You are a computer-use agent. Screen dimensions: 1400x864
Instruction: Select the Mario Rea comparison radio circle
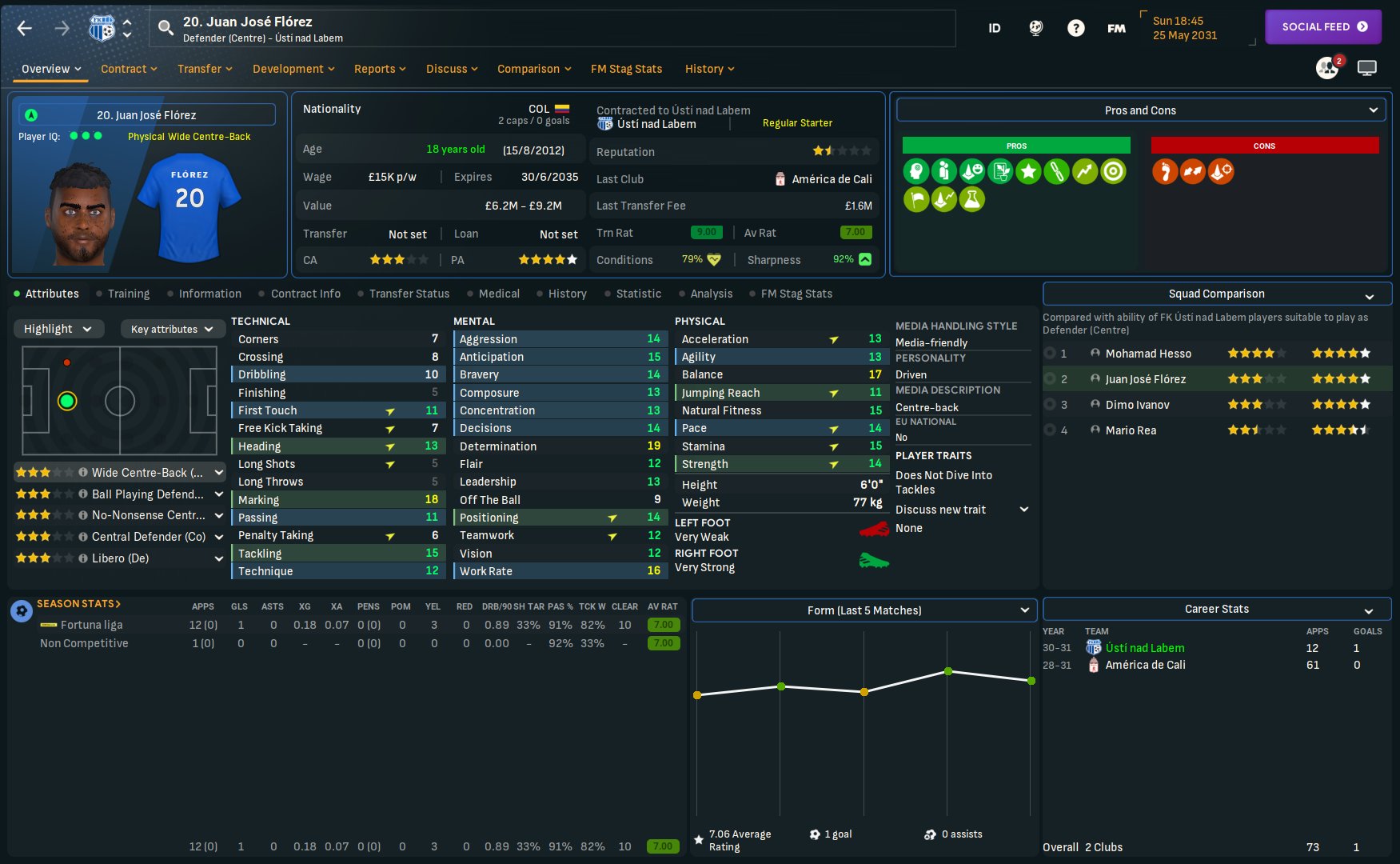[x=1050, y=430]
